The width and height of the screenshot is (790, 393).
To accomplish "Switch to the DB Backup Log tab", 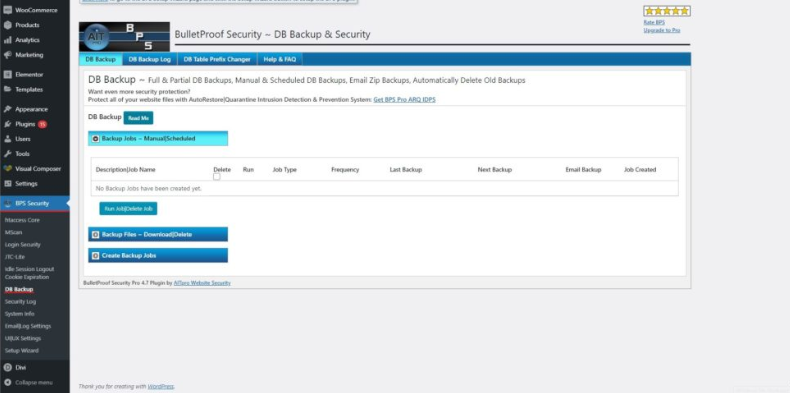I will [x=150, y=59].
